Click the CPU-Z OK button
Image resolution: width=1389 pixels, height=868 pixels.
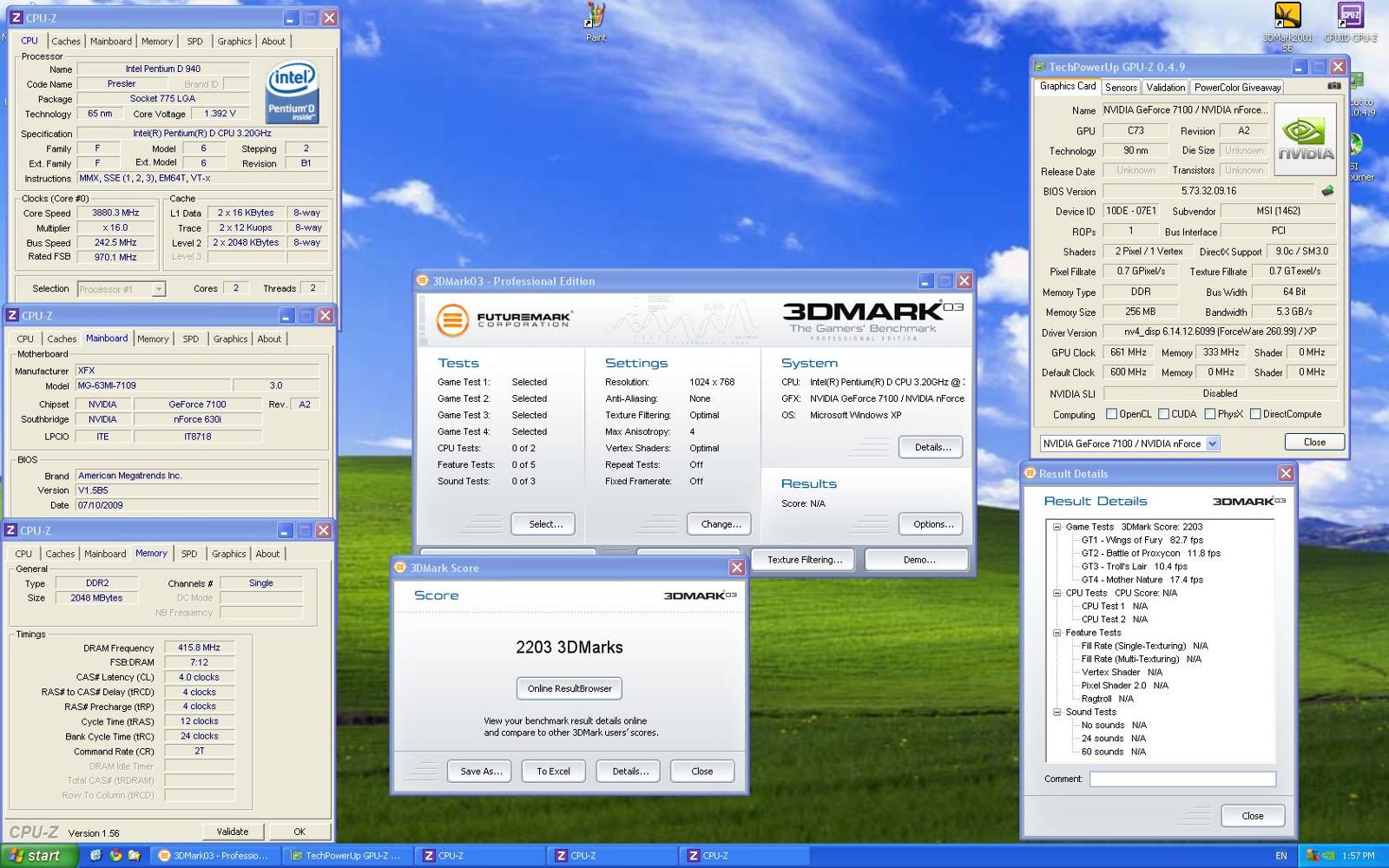[x=300, y=832]
